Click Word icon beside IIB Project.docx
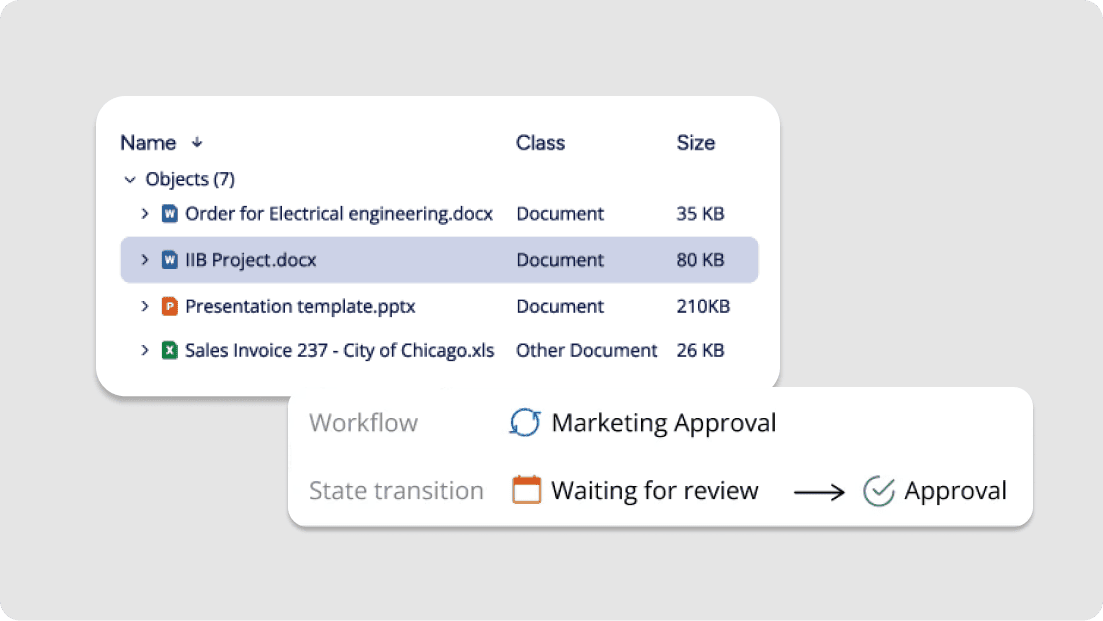The image size is (1103, 621). (x=169, y=260)
